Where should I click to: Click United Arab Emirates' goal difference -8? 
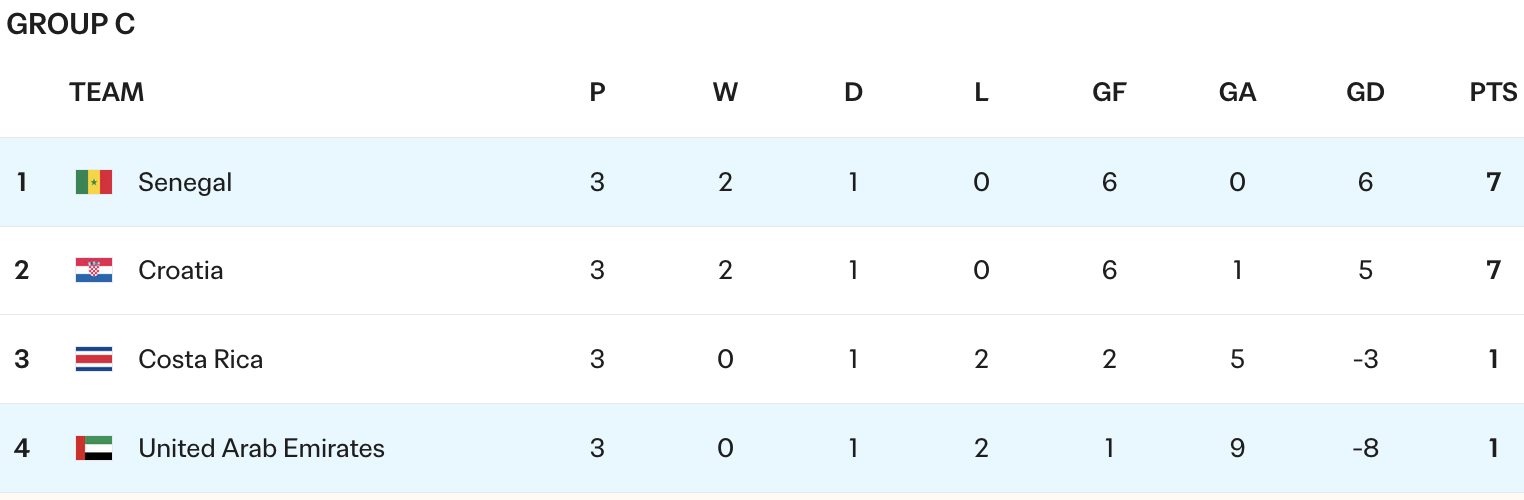[x=1365, y=448]
